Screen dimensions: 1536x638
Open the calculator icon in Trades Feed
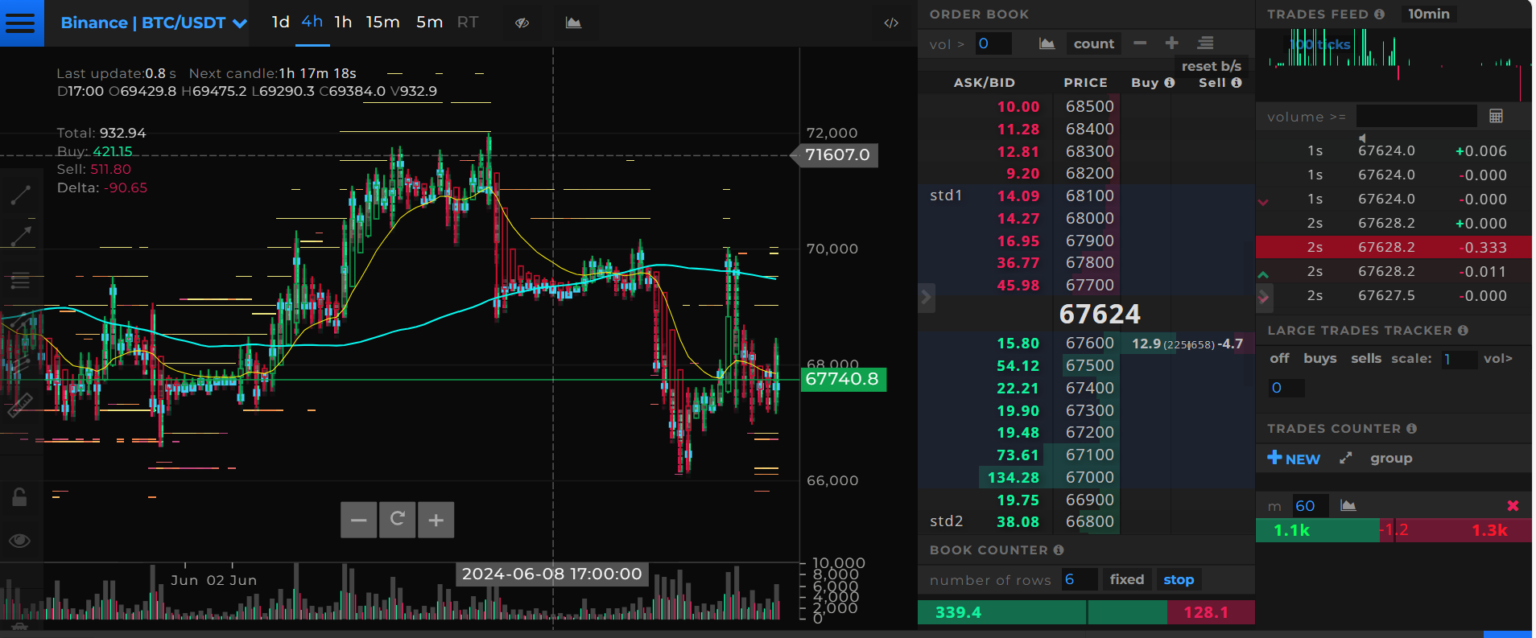(1497, 115)
